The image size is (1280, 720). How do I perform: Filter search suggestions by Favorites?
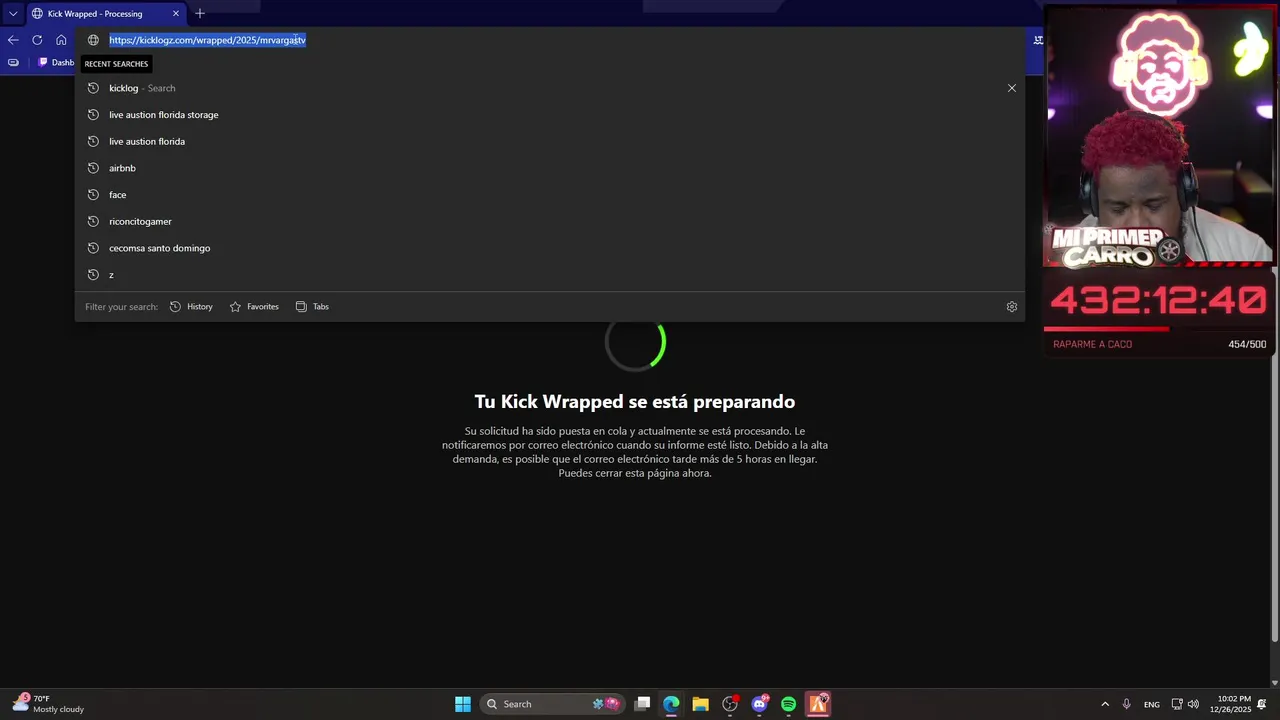[254, 307]
